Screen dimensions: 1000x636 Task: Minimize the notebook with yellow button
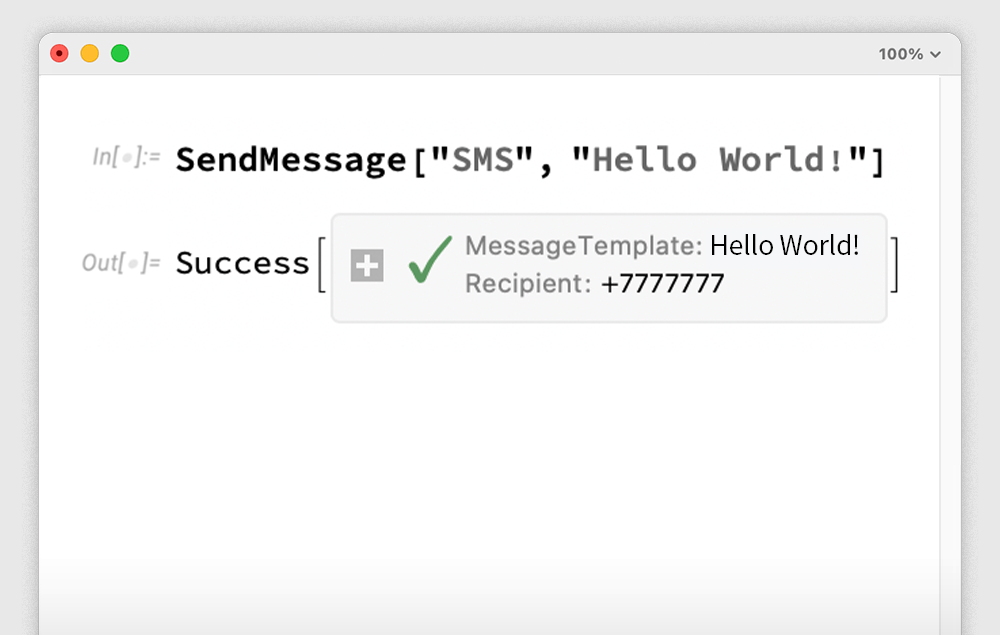pos(90,54)
